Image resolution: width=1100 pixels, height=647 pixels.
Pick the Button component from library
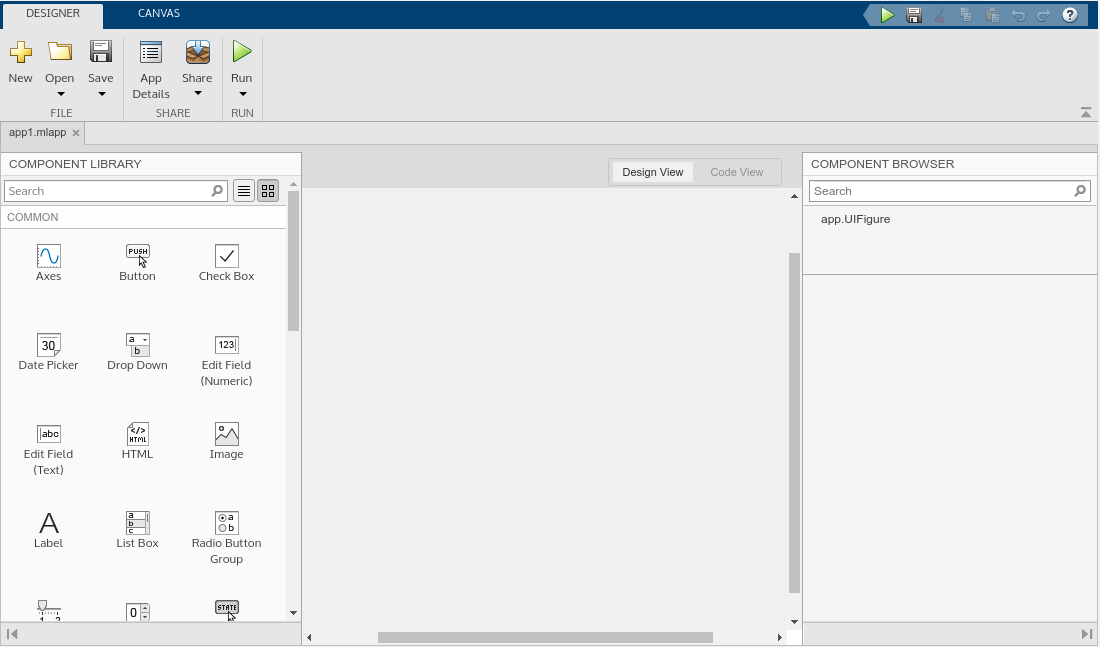pos(137,256)
